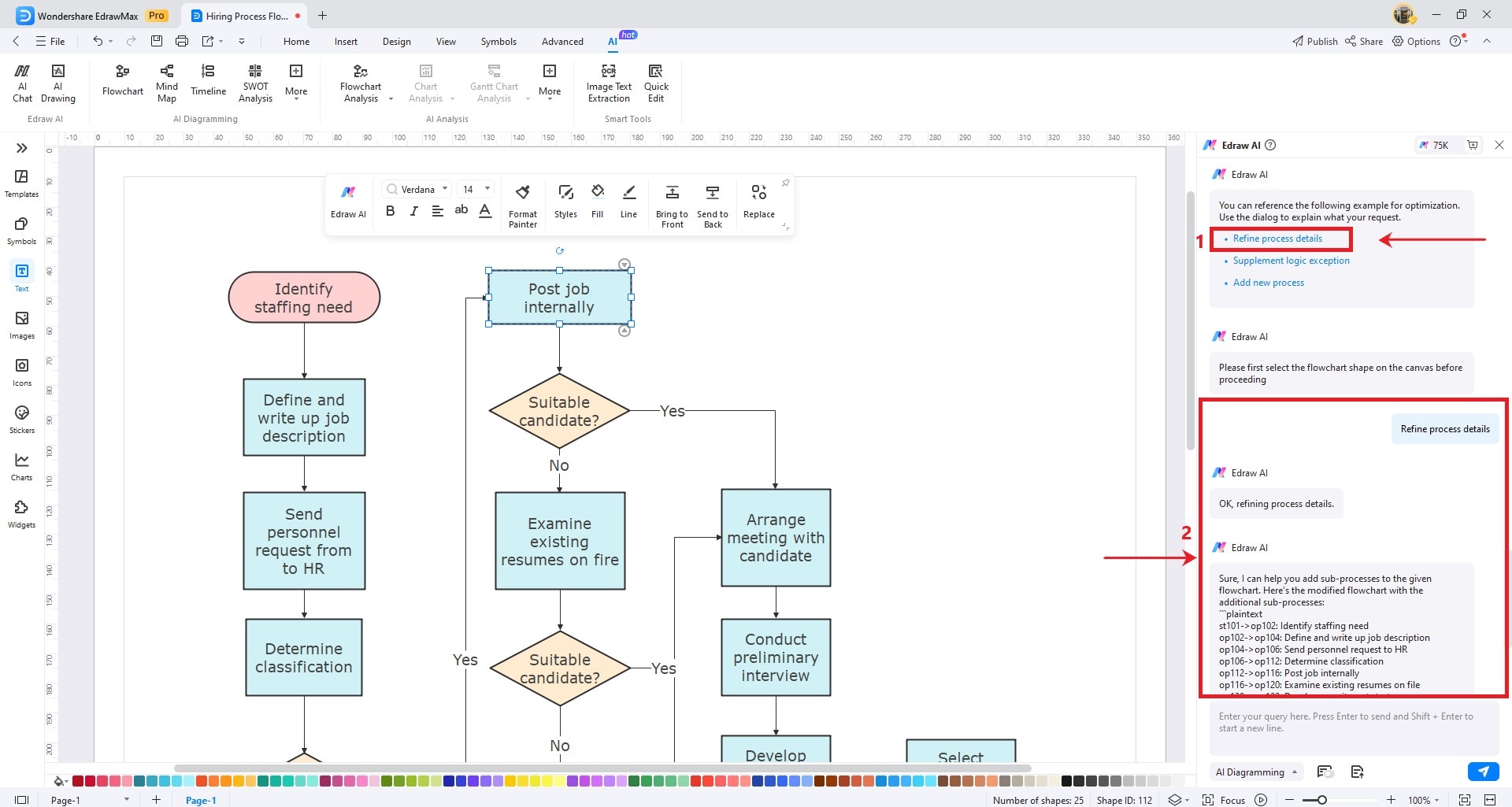Launch Image Text Extraction tool
Image resolution: width=1512 pixels, height=807 pixels.
[x=609, y=83]
